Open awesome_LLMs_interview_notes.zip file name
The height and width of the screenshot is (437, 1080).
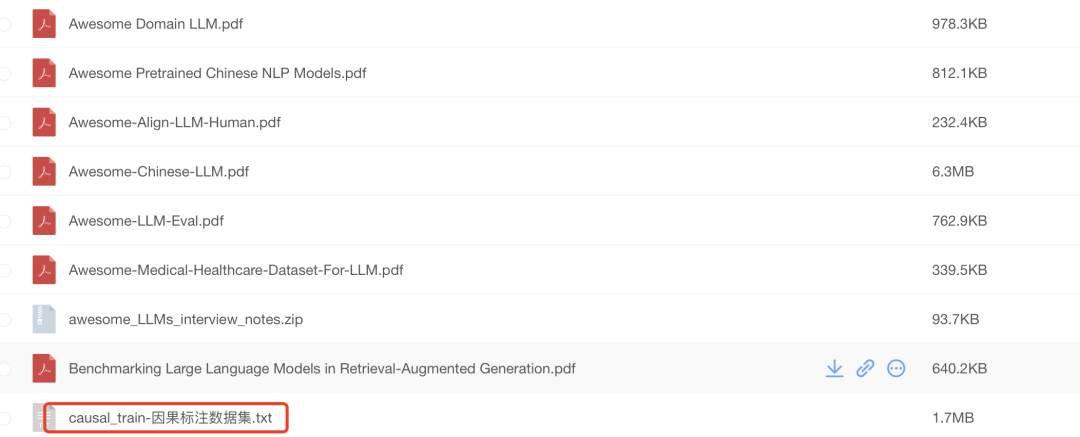(x=185, y=320)
